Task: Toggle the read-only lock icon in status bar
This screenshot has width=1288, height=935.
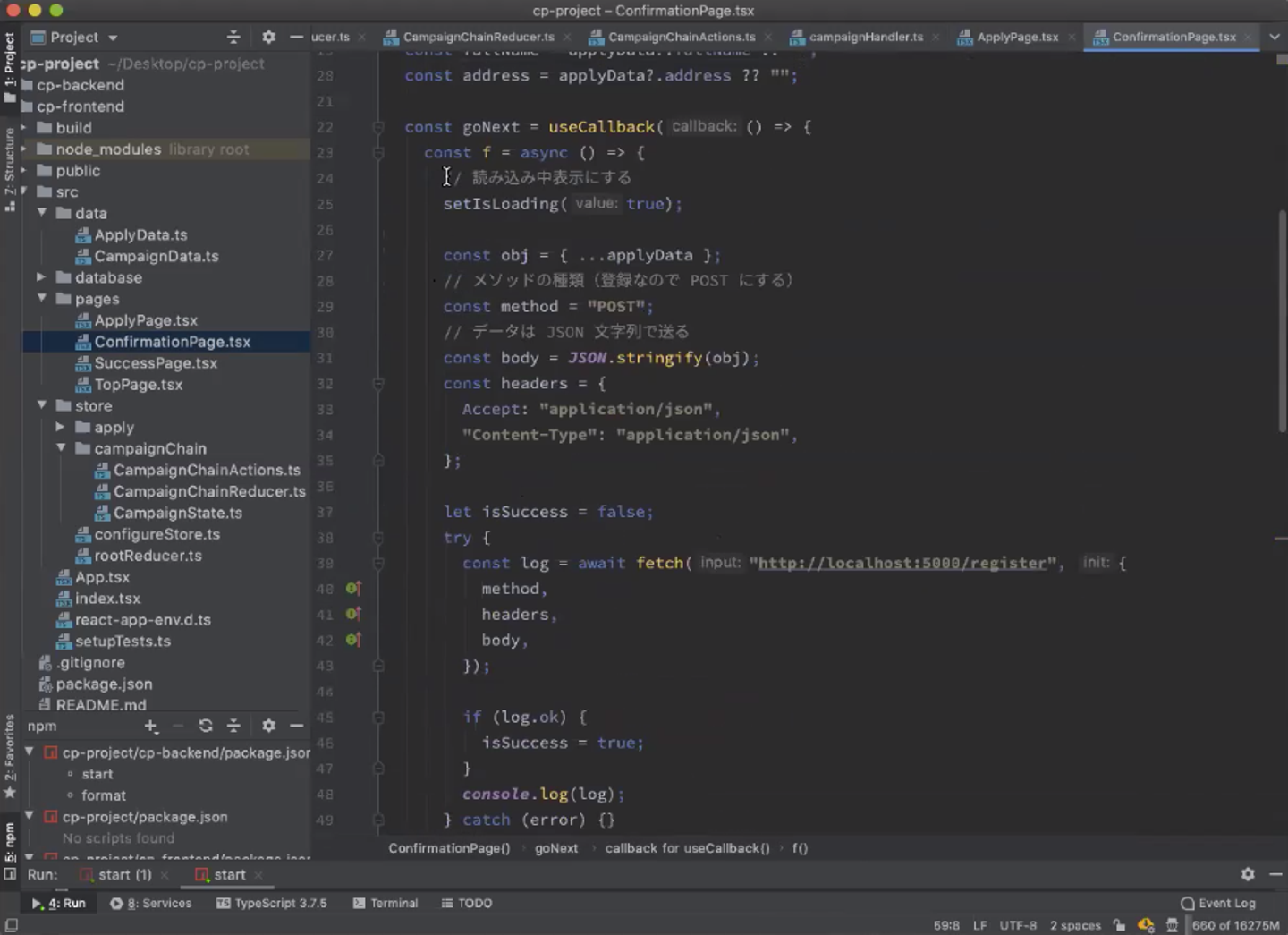Action: tap(1119, 925)
